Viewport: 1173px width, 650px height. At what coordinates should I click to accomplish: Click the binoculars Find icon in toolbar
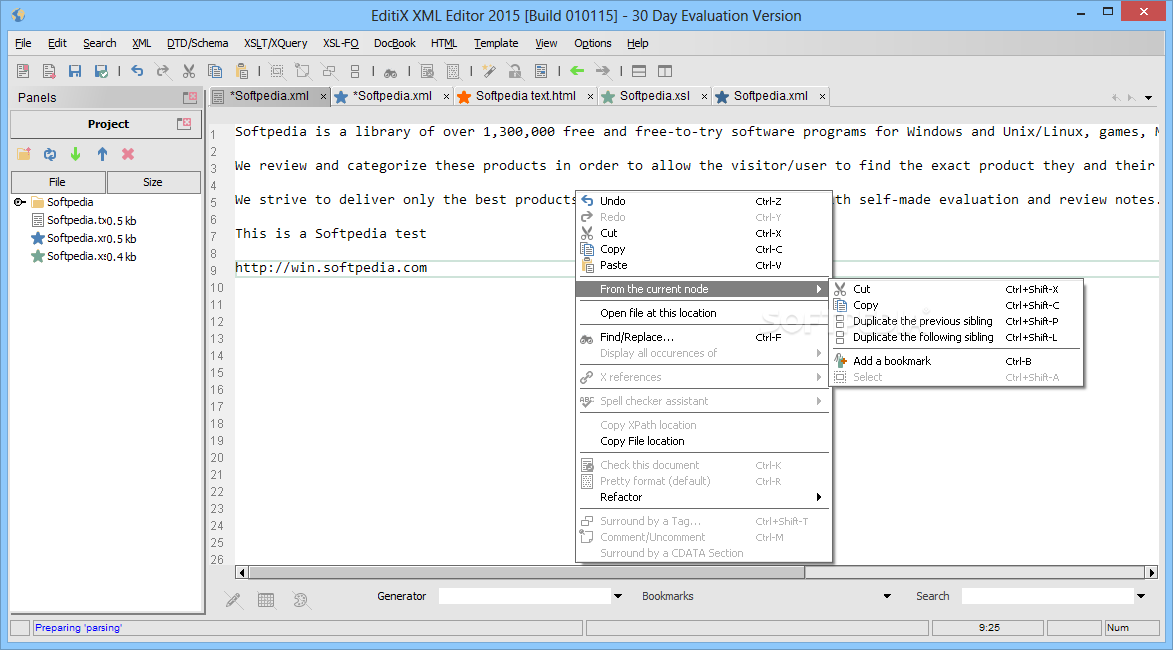tap(391, 72)
